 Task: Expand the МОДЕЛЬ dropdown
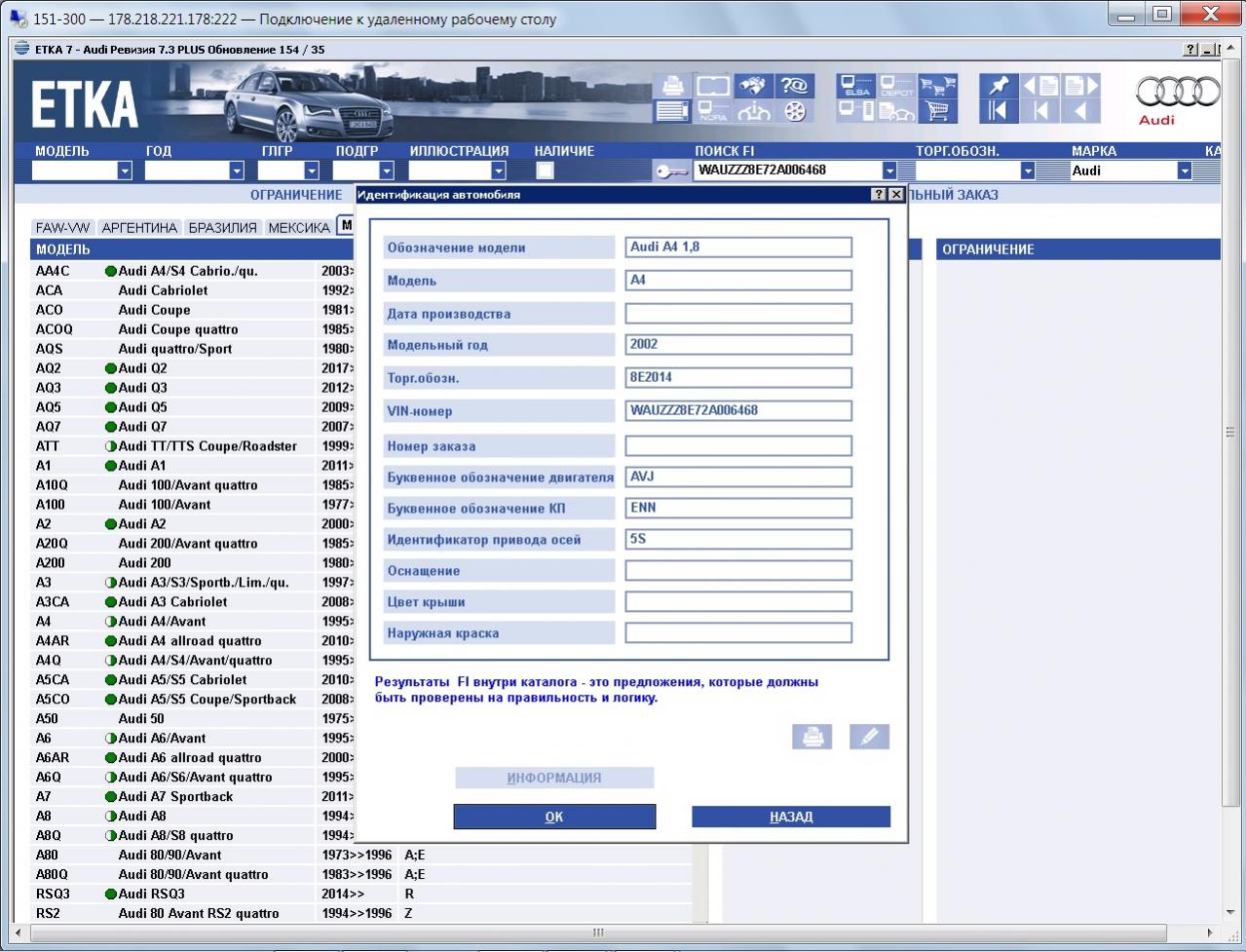(x=124, y=171)
